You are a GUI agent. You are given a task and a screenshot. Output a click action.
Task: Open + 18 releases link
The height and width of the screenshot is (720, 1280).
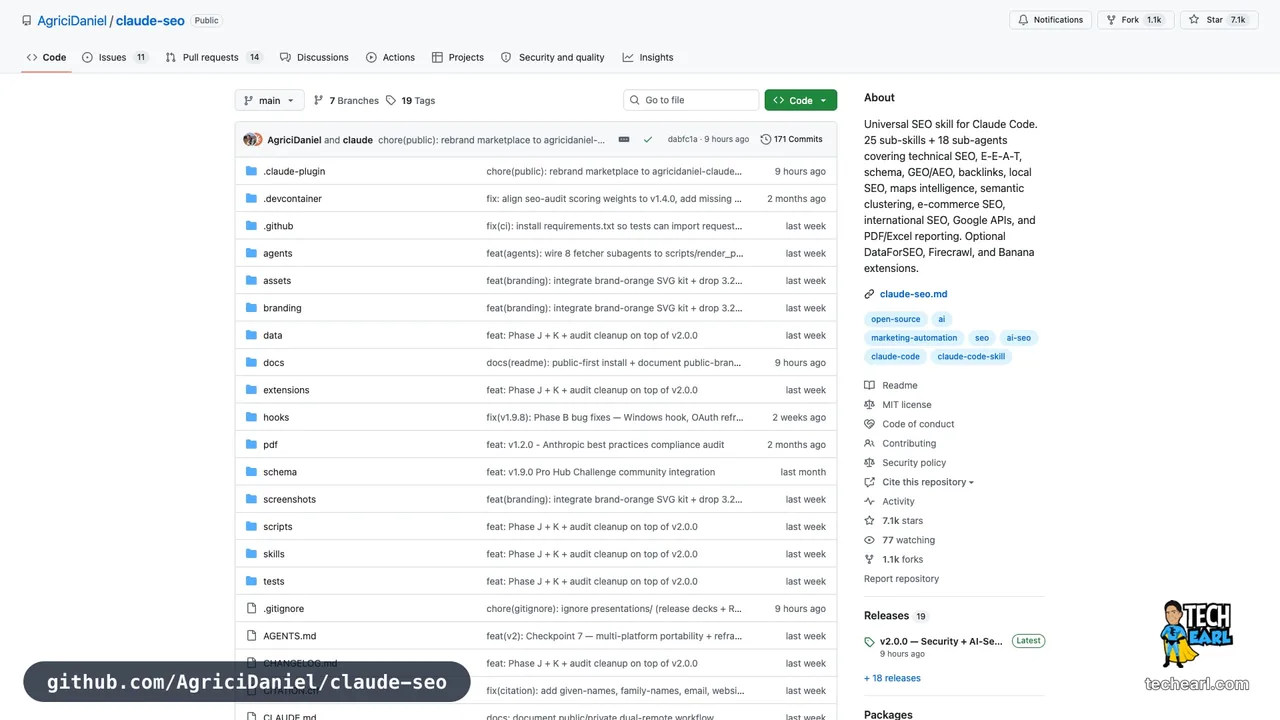[892, 678]
